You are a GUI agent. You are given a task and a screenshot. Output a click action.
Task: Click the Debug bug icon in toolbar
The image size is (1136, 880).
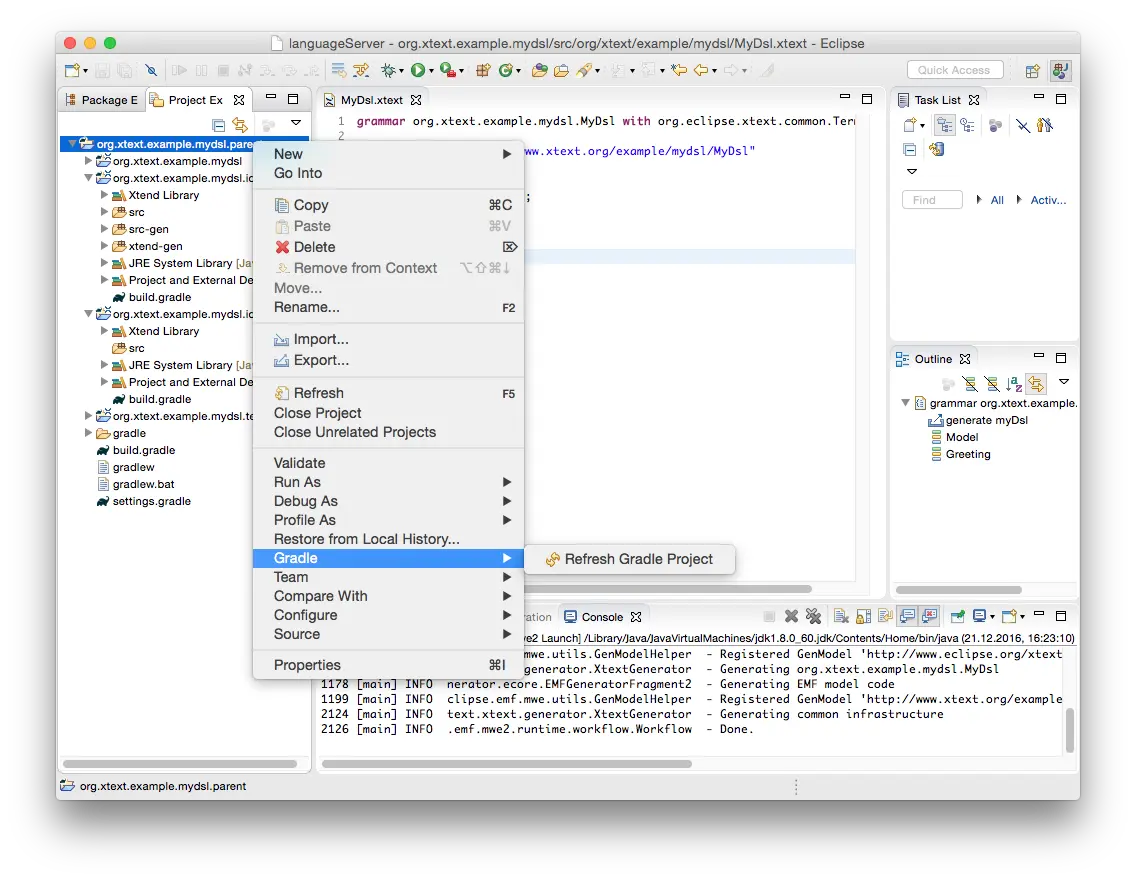pos(389,70)
